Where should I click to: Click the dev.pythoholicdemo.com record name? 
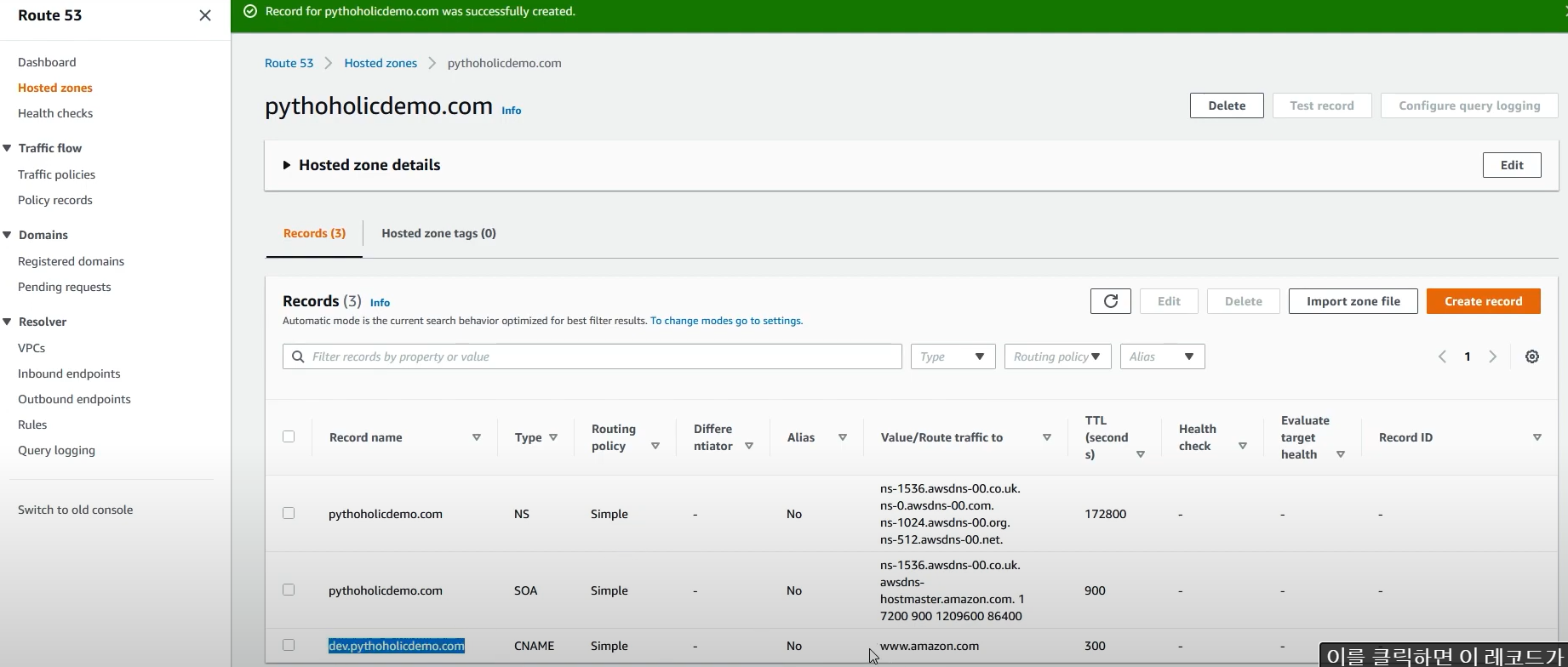[397, 646]
